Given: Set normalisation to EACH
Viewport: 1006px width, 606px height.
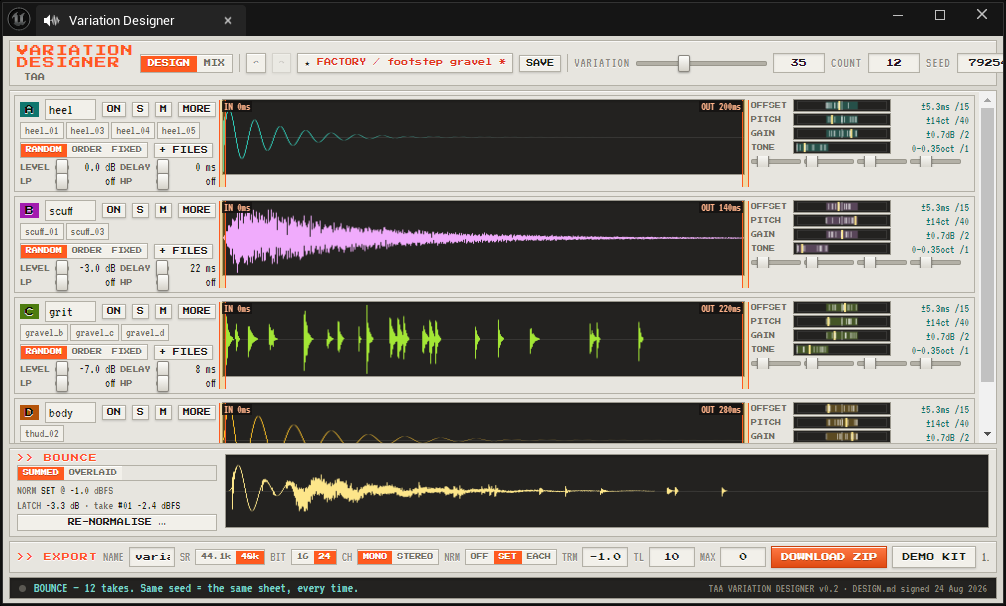Looking at the screenshot, I should click(x=538, y=557).
